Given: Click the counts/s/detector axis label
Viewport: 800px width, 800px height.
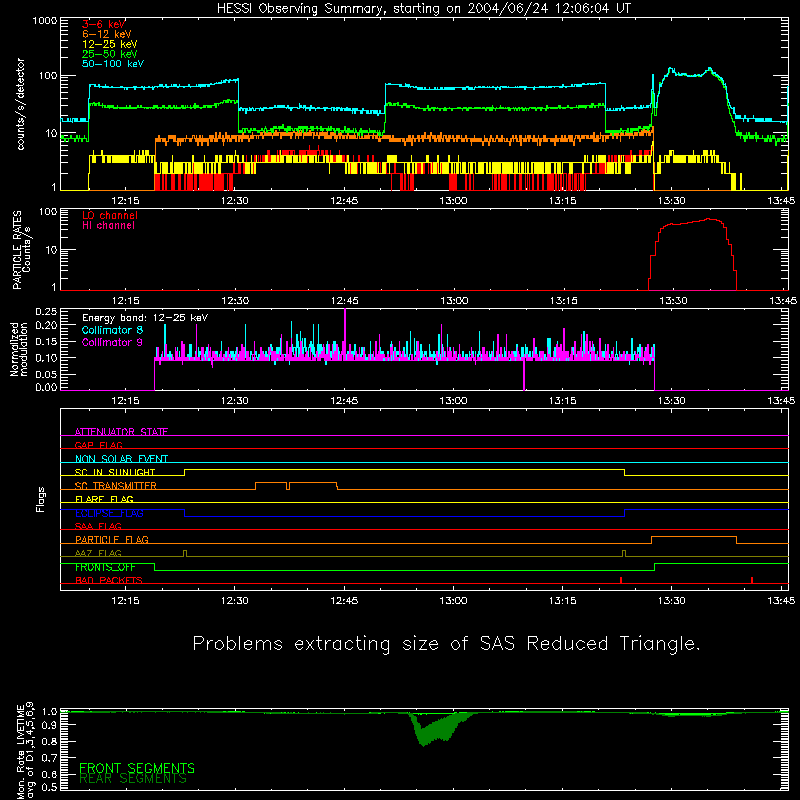Looking at the screenshot, I should pos(21,104).
